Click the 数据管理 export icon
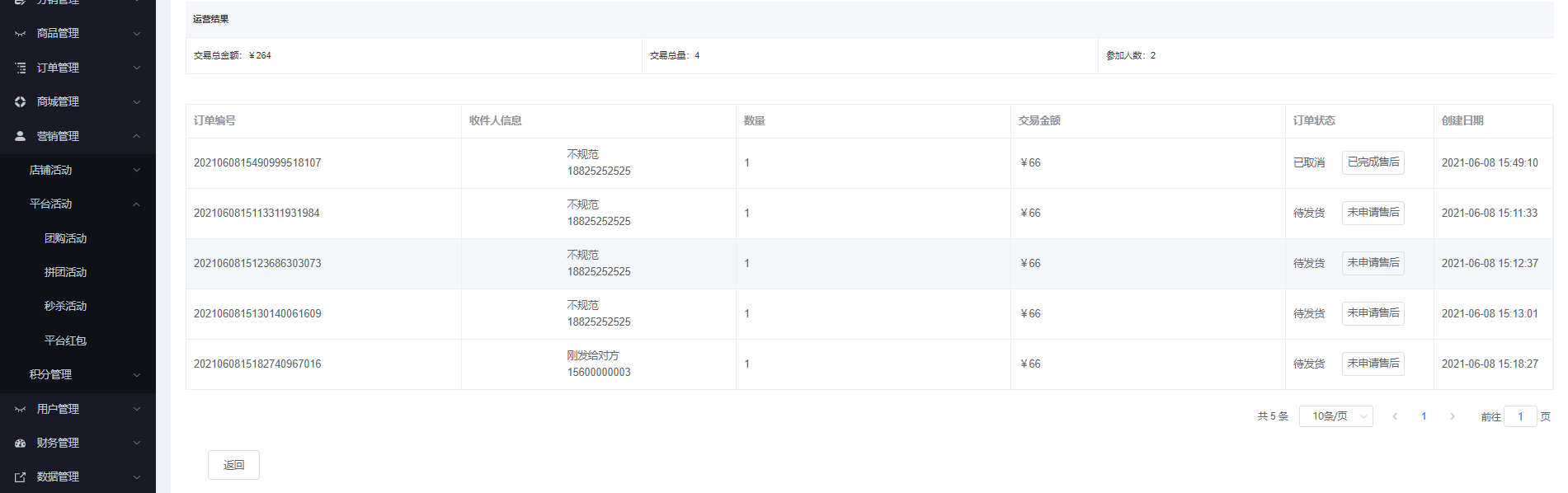Image resolution: width=1568 pixels, height=493 pixels. tap(21, 477)
